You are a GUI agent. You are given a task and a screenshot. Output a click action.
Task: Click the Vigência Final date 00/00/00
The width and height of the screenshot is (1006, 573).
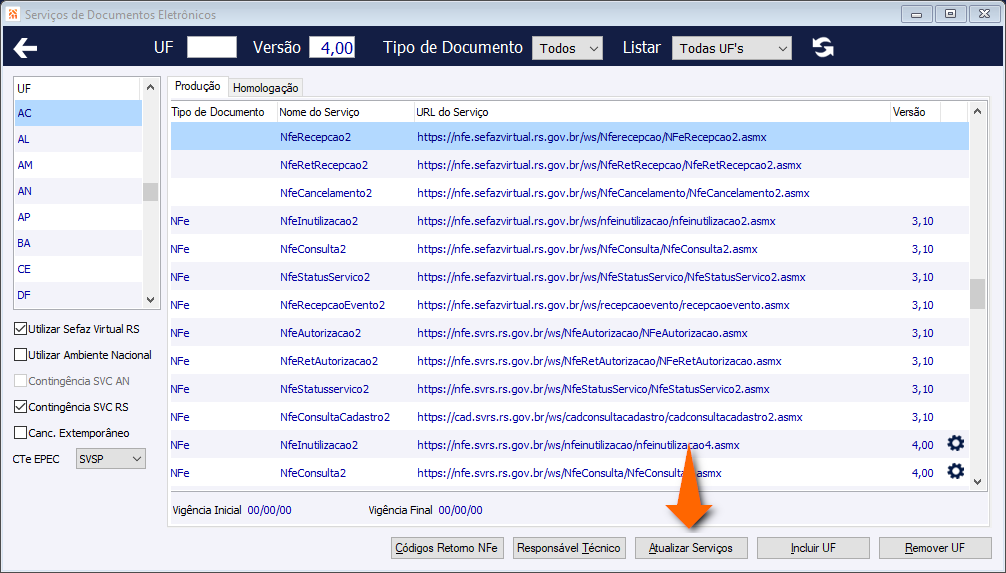point(461,510)
